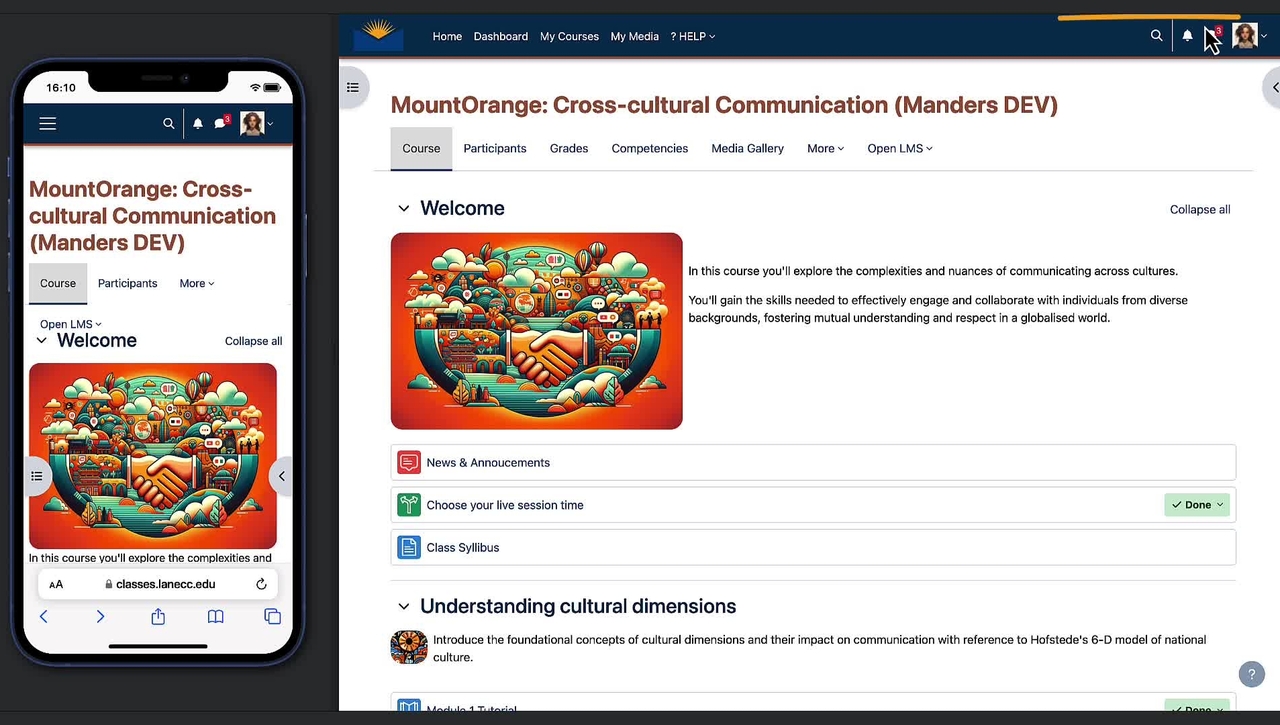Open Dashboard from top navbar
1280x725 pixels.
[x=501, y=36]
